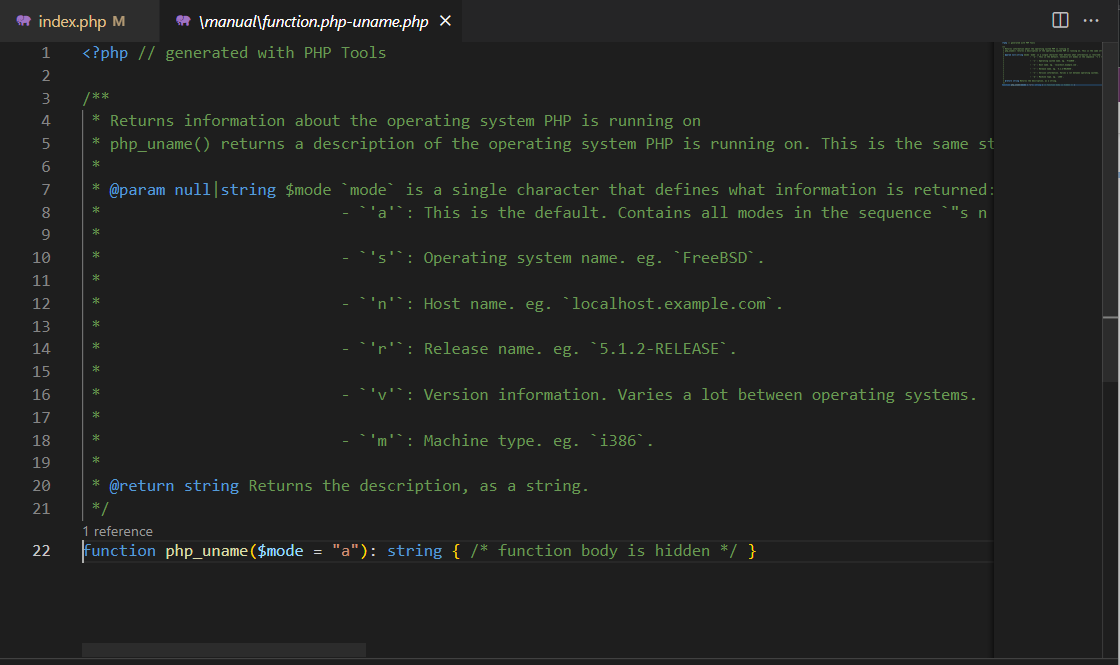1120x665 pixels.
Task: Click the comment 'function body is hidden'
Action: (604, 551)
